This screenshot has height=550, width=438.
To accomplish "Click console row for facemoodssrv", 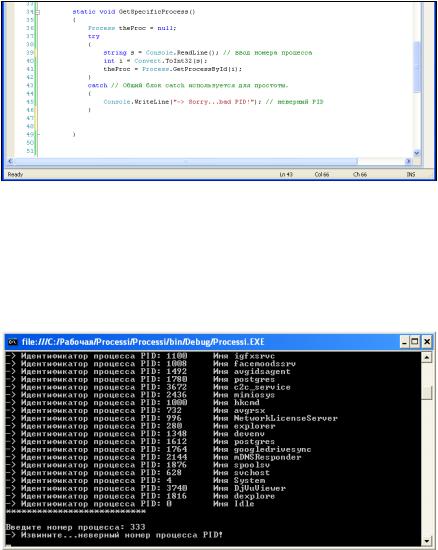I will [151, 364].
